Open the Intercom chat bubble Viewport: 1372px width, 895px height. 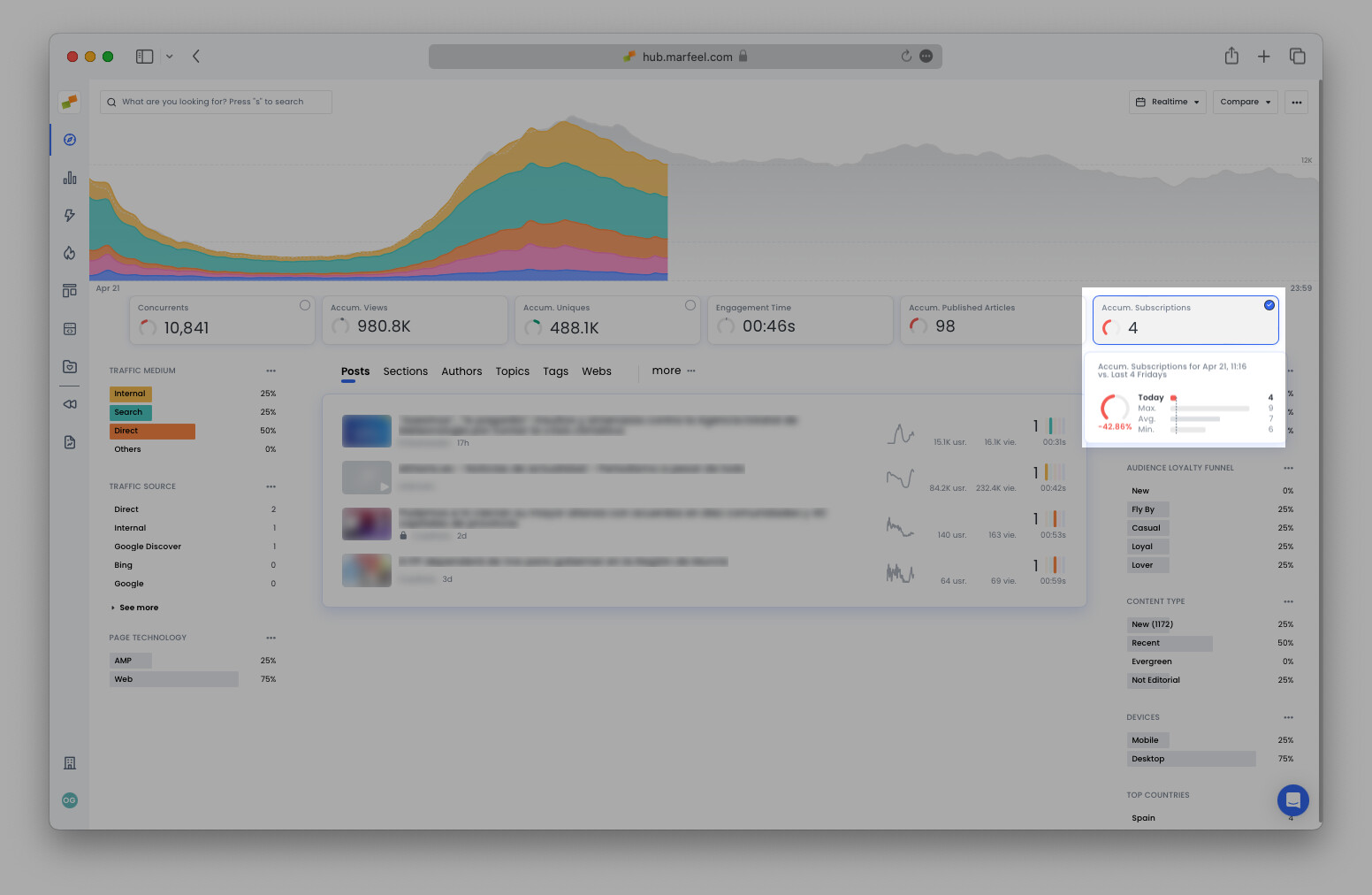click(x=1292, y=800)
